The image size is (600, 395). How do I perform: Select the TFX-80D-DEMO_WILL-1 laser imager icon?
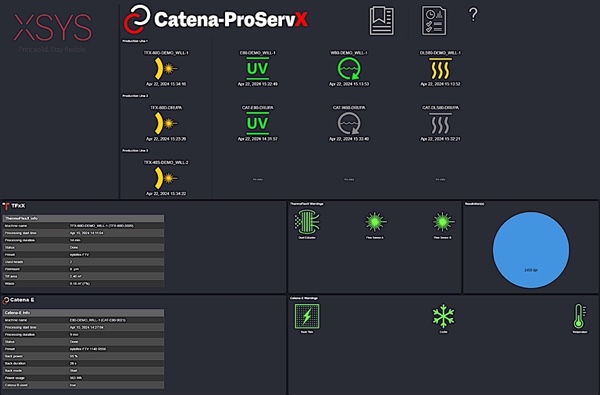click(166, 69)
